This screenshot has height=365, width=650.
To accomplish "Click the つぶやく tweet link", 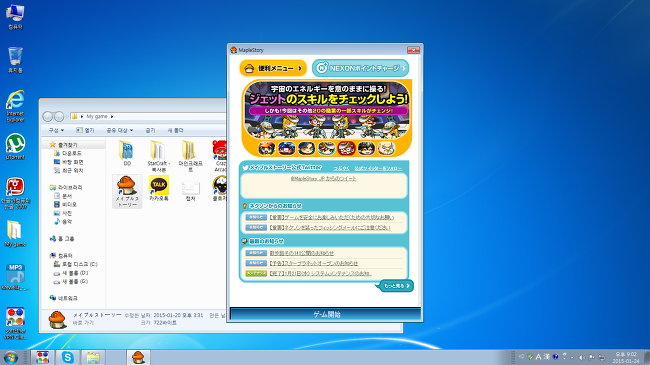I will (342, 168).
